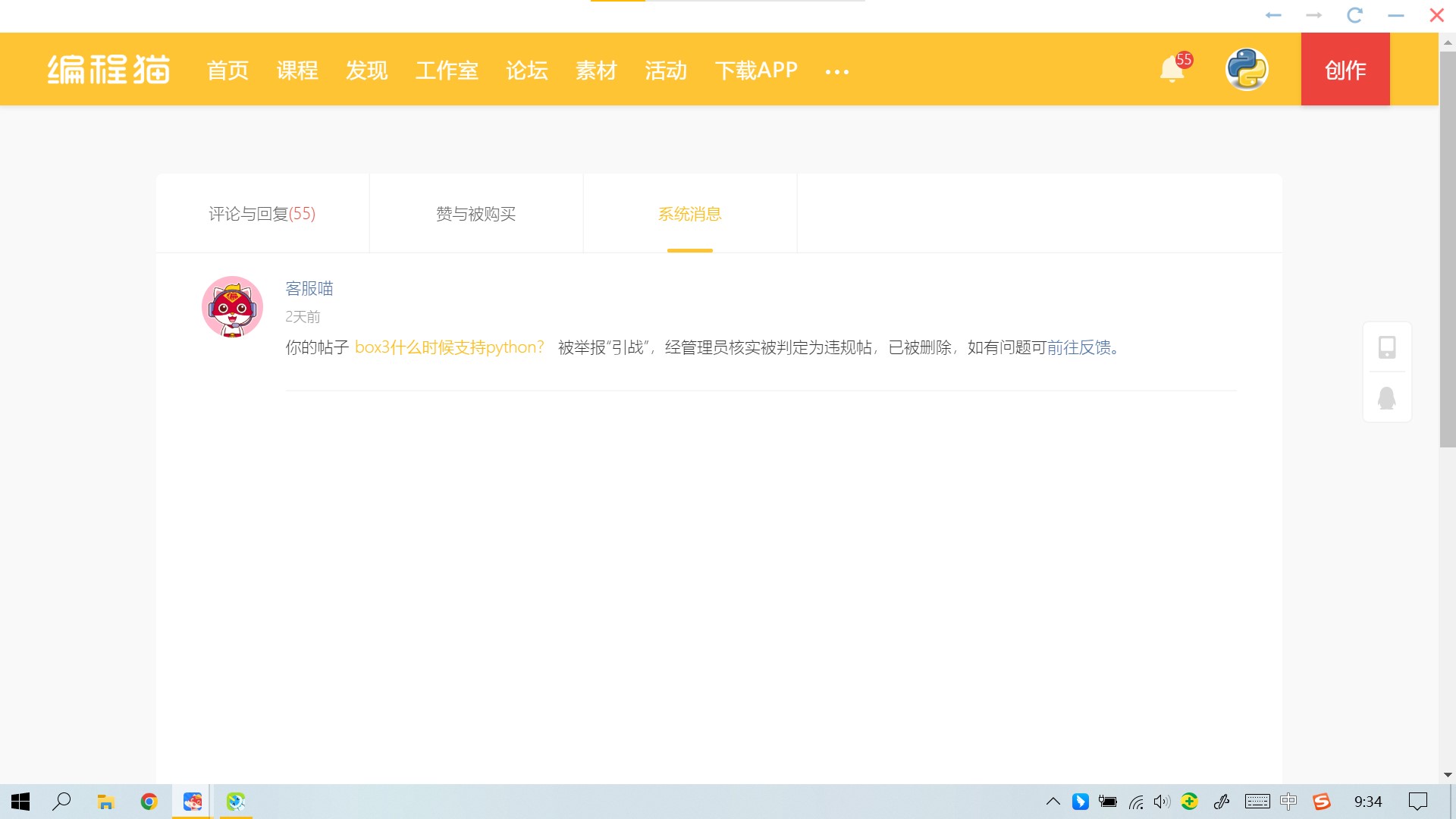Screen dimensions: 1456x819
Task: Open 素材 in the navigation bar
Action: (x=596, y=71)
